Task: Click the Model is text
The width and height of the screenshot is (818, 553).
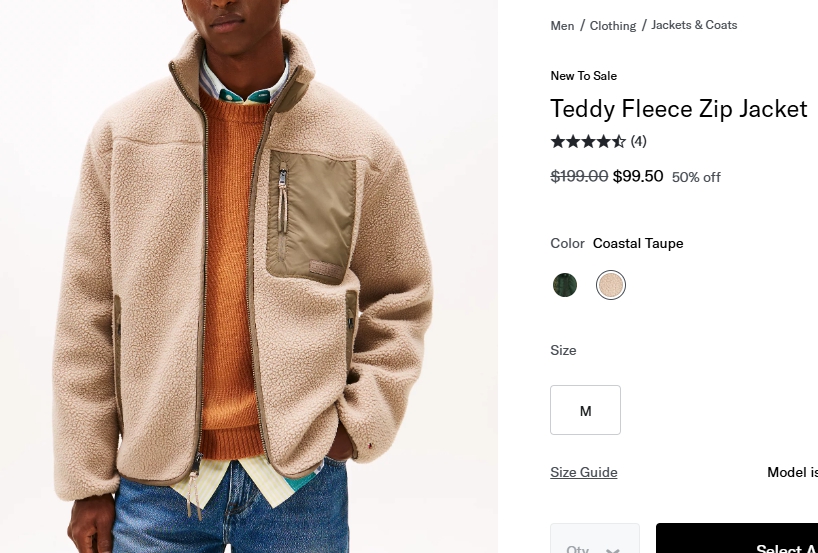Action: 792,472
